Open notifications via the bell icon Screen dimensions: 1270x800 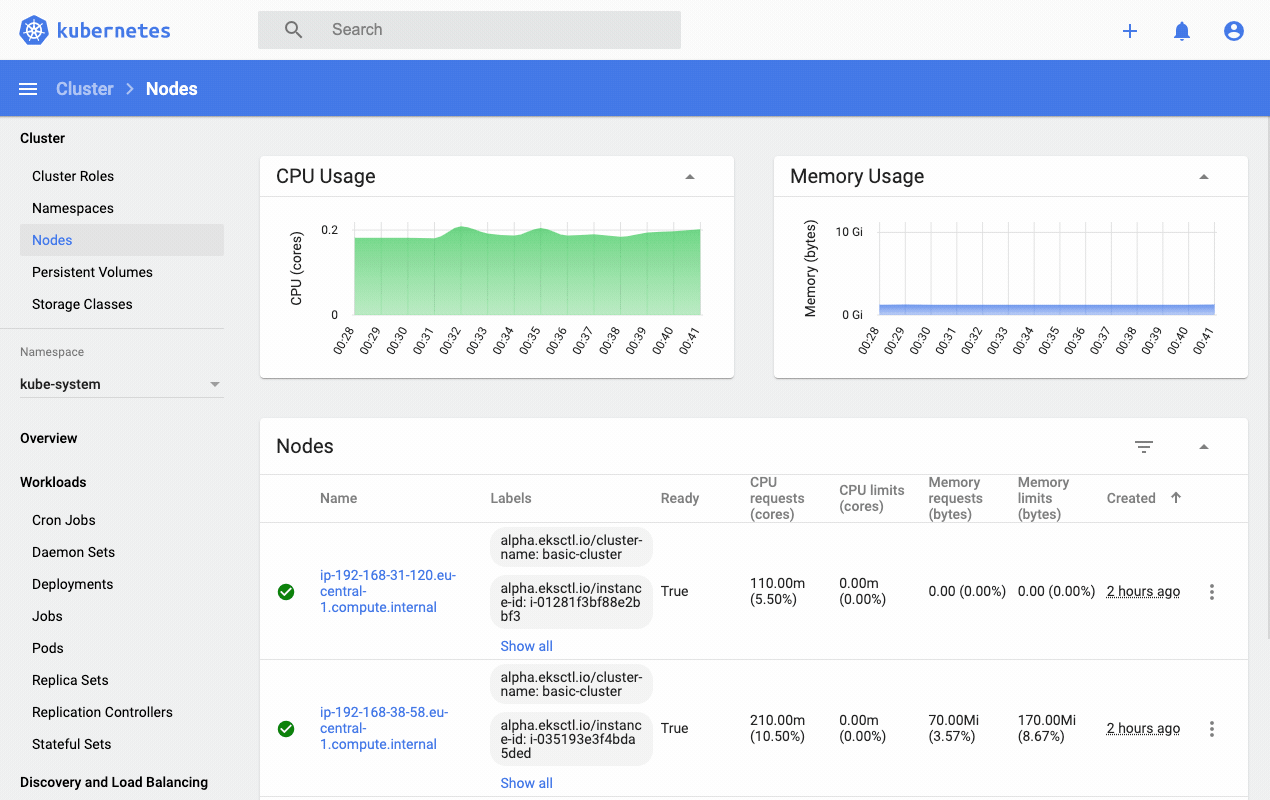click(1181, 30)
